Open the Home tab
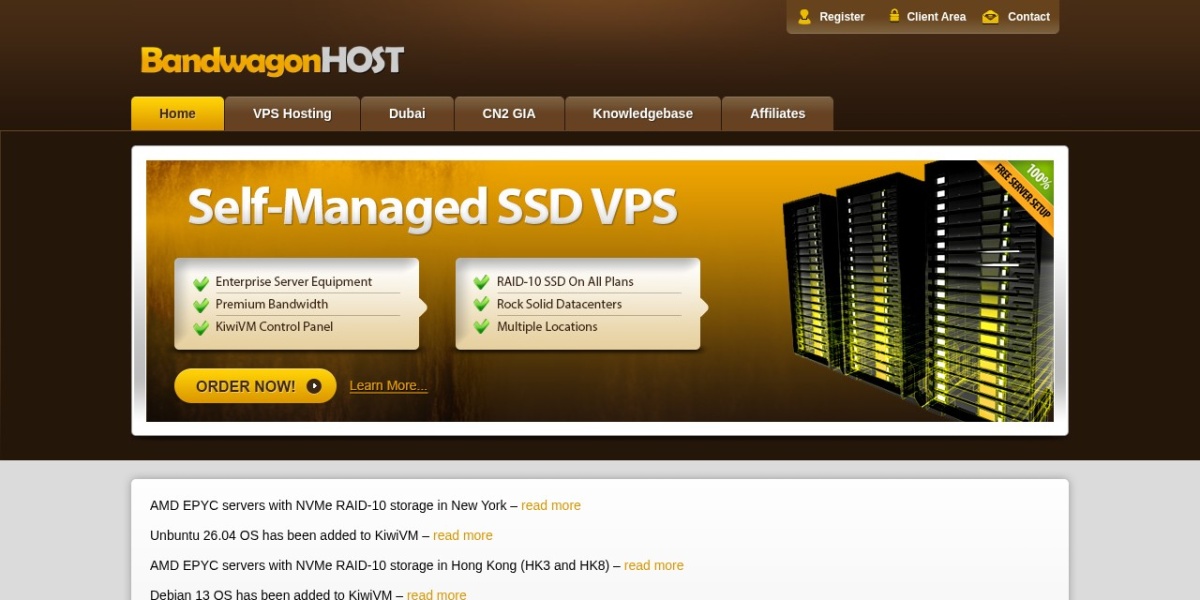1200x600 pixels. click(177, 114)
